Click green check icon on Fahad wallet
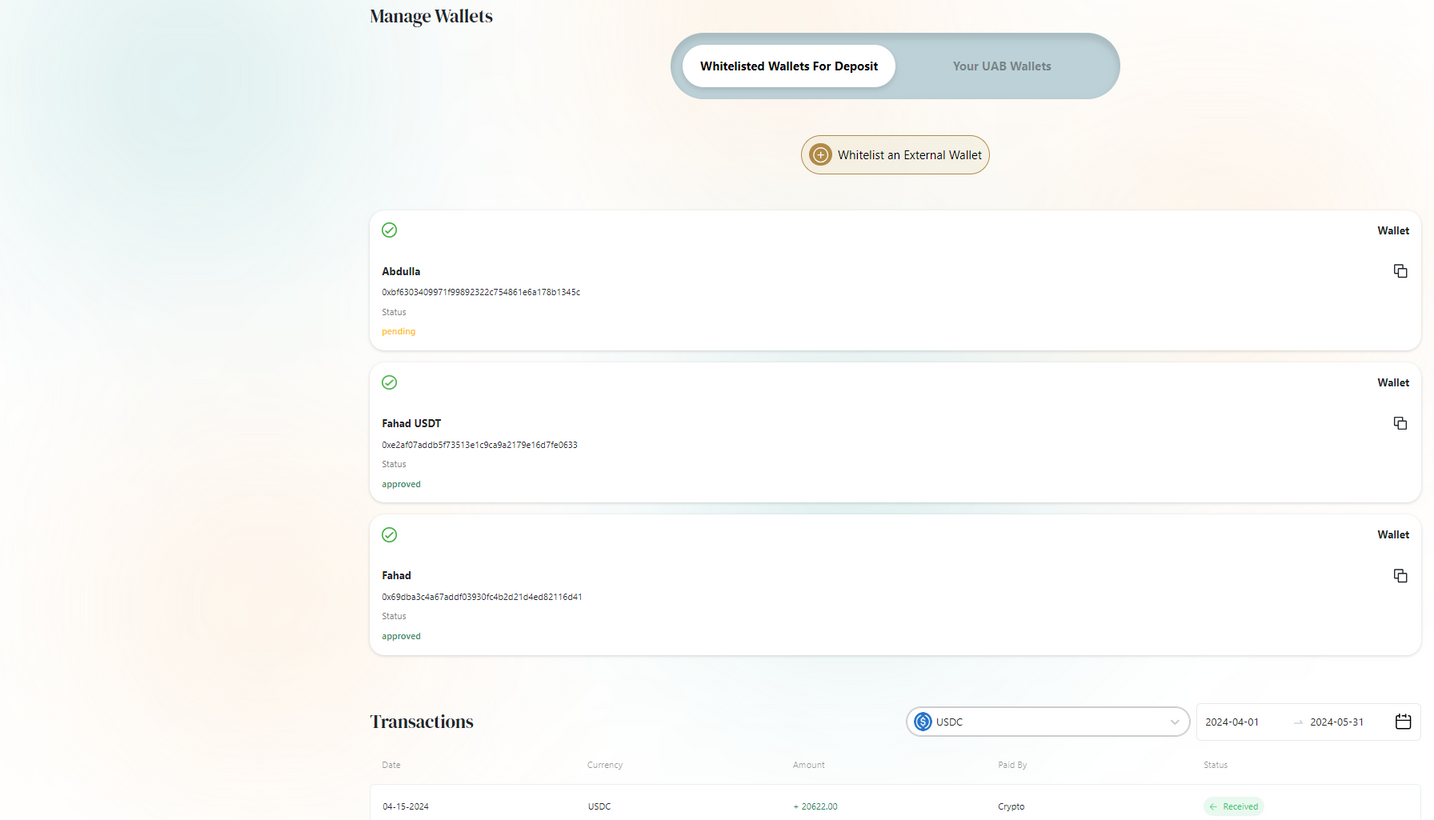This screenshot has width=1434, height=820. coord(389,535)
